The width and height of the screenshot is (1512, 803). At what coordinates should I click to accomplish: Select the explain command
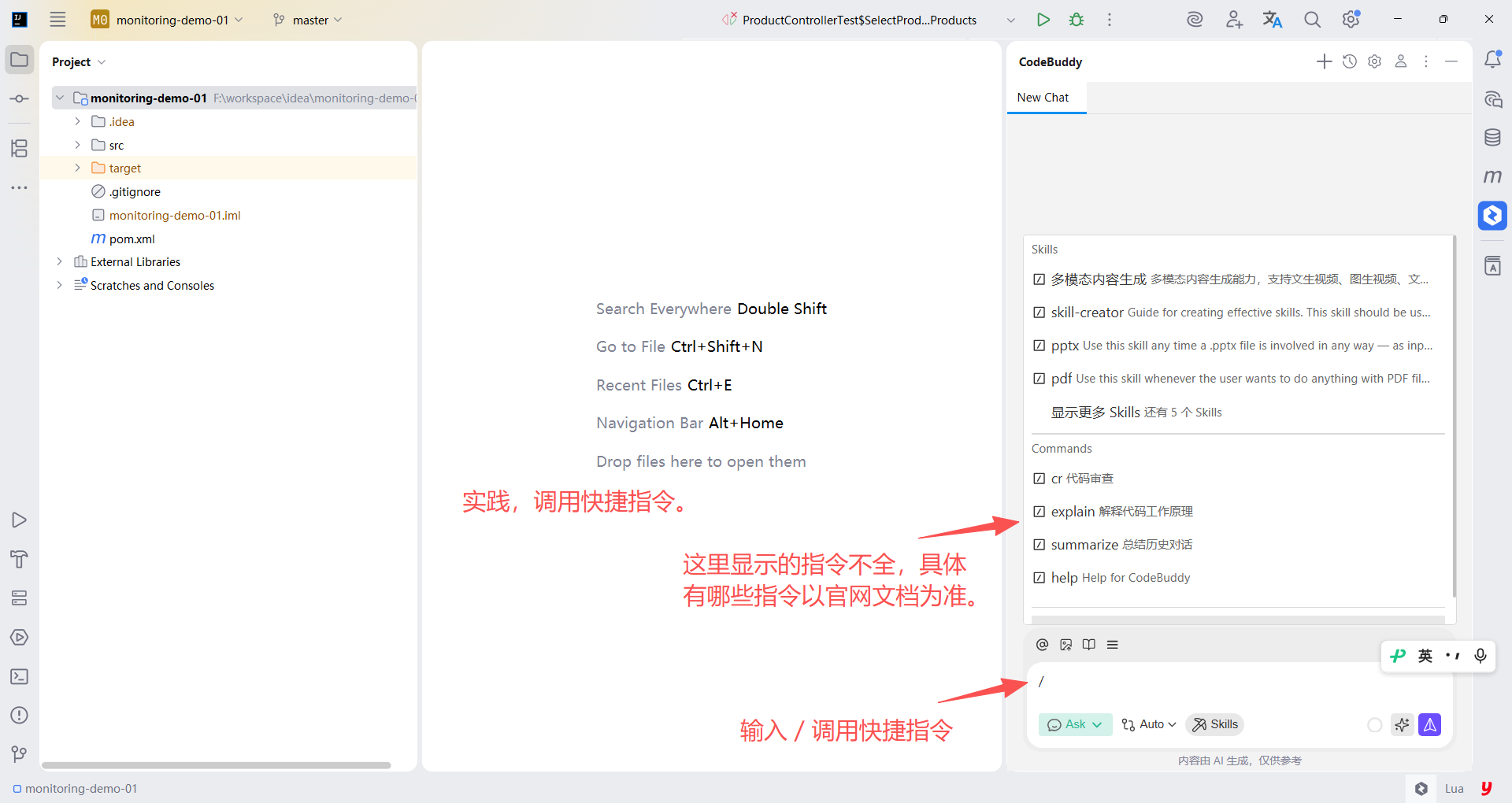(1238, 512)
